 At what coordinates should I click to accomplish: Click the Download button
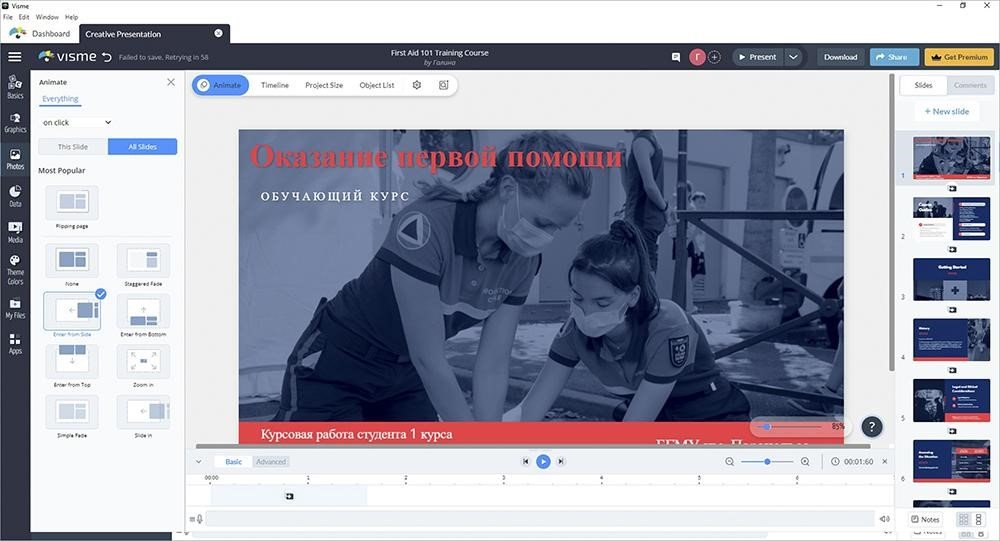840,57
